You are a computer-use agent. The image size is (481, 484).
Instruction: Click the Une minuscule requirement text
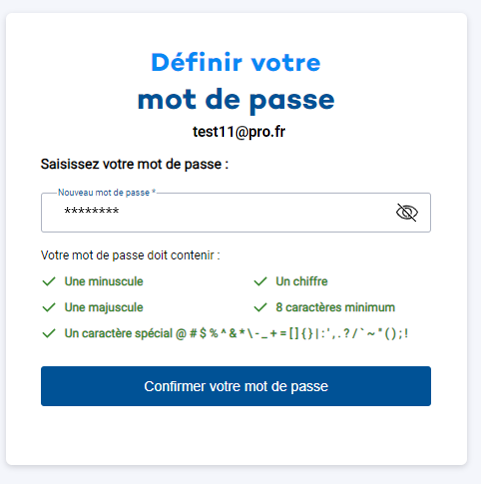pos(104,281)
